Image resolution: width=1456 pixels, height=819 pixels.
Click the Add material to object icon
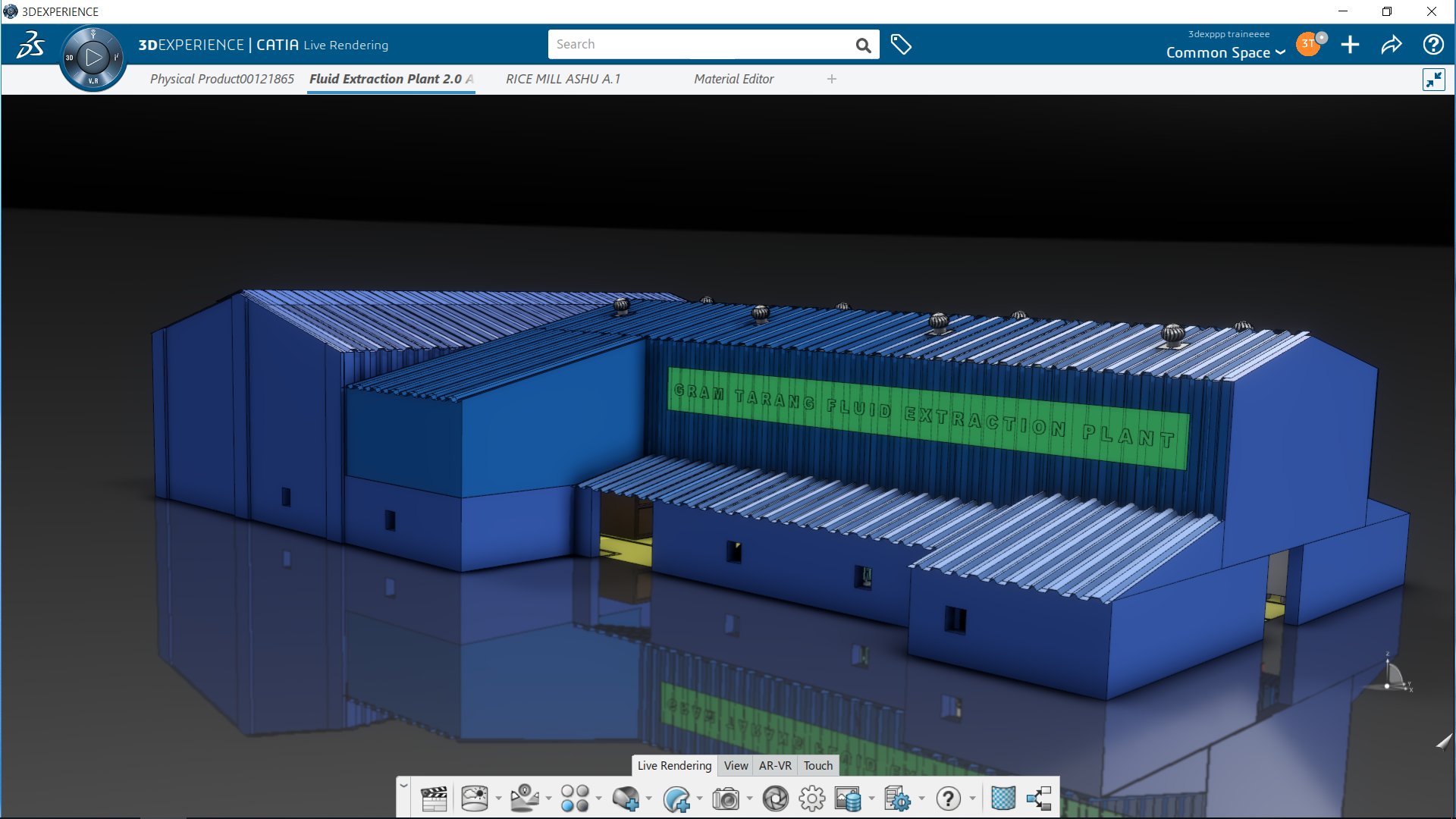pyautogui.click(x=626, y=799)
